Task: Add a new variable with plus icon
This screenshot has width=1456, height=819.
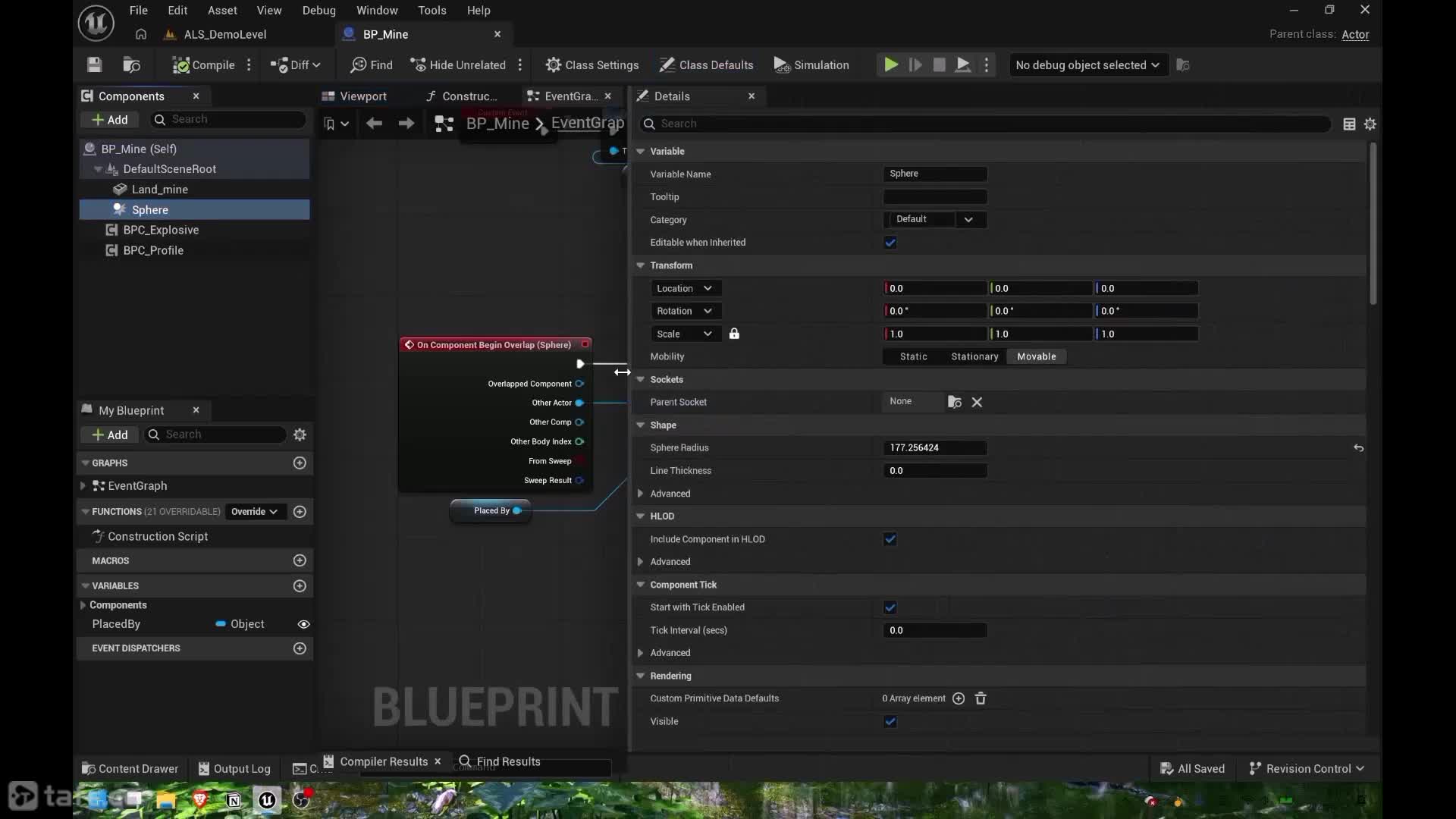Action: coord(300,586)
